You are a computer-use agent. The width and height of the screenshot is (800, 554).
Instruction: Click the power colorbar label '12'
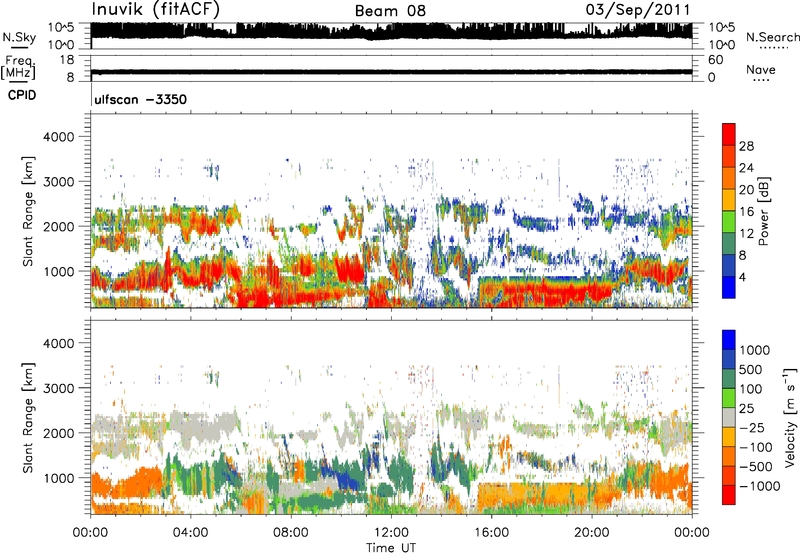746,234
